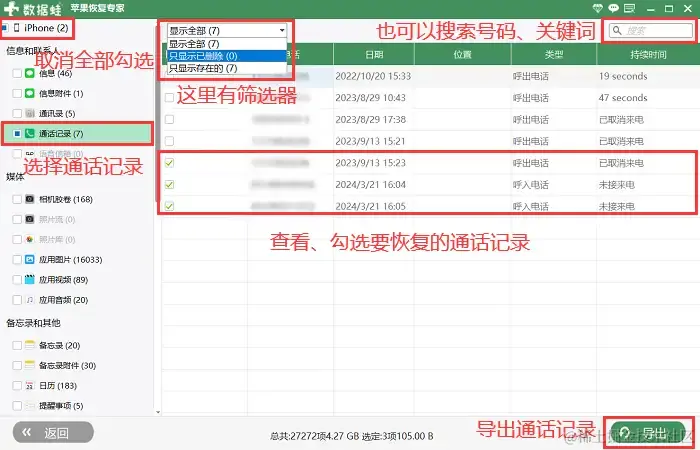Click the 备忘录 notes icon
This screenshot has width=700, height=450.
[x=30, y=345]
